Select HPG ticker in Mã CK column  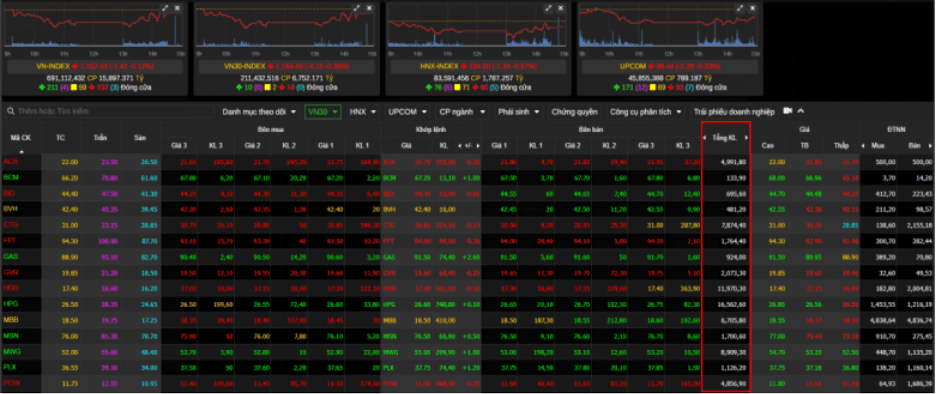click(x=11, y=304)
